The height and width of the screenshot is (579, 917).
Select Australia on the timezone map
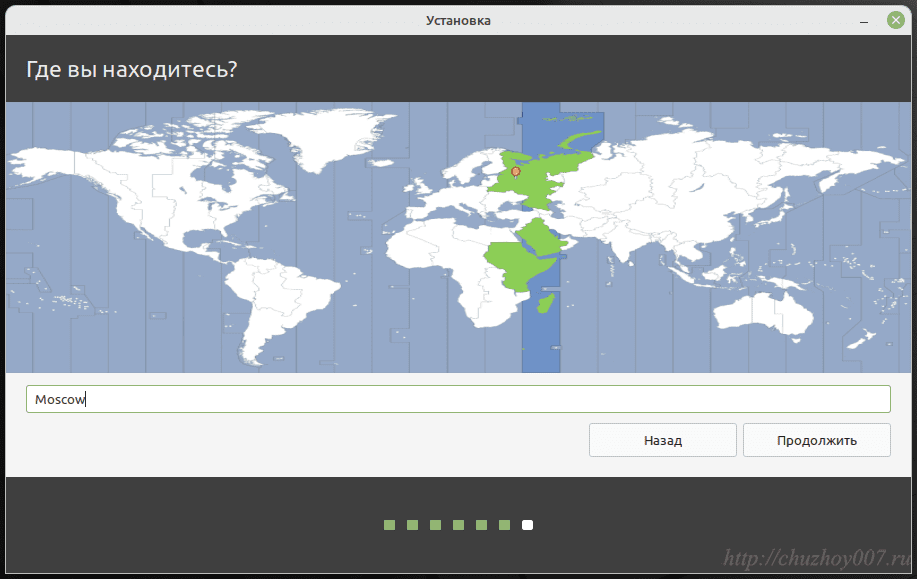coord(765,308)
